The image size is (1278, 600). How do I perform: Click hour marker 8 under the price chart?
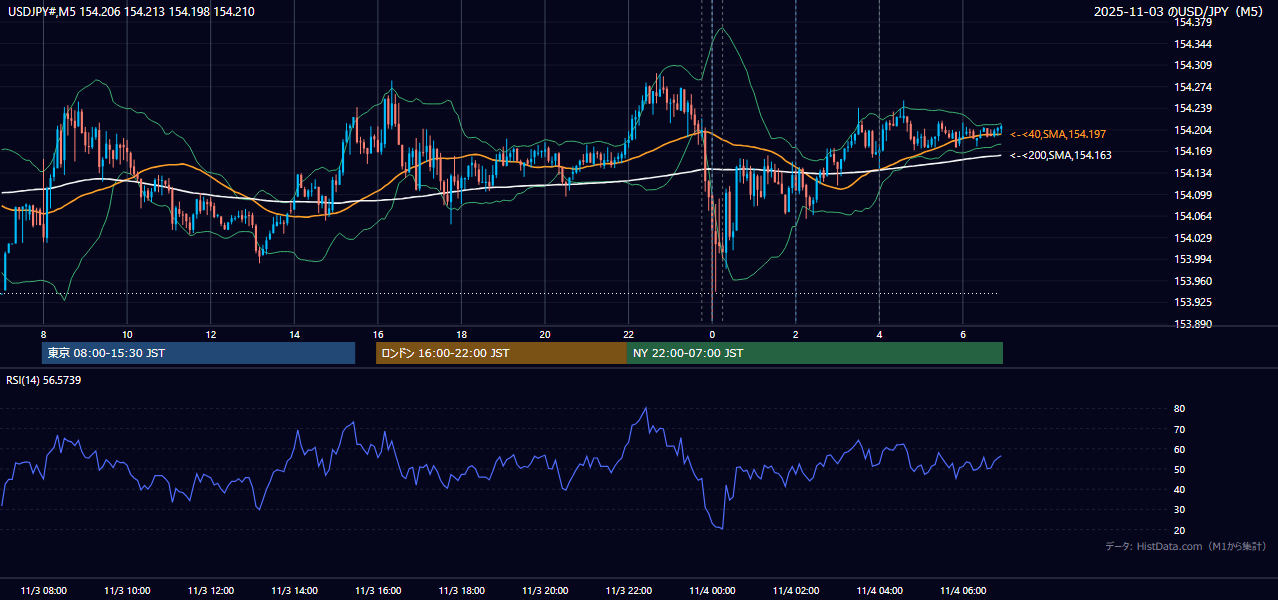[44, 334]
